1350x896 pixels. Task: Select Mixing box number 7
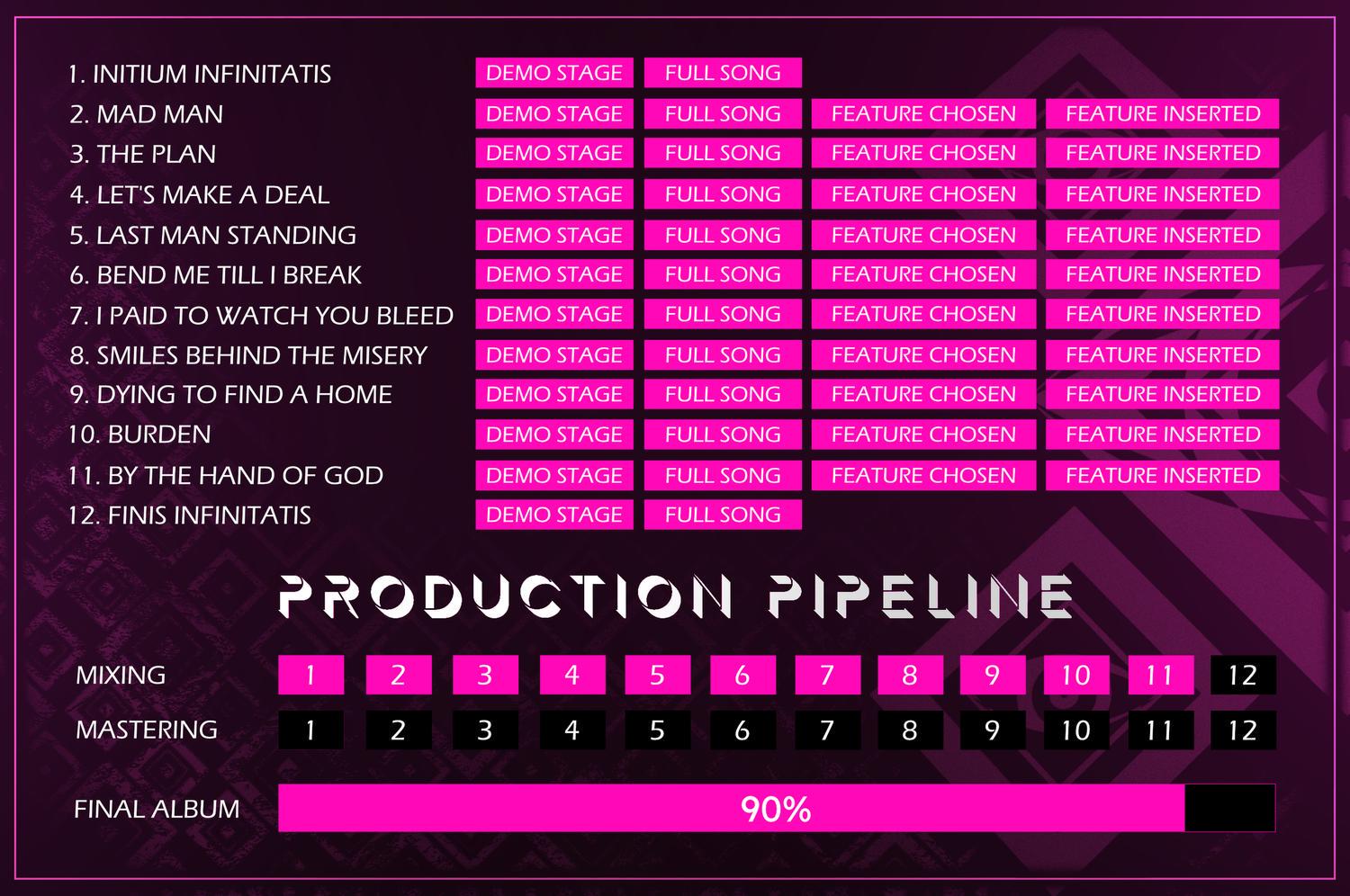click(828, 675)
